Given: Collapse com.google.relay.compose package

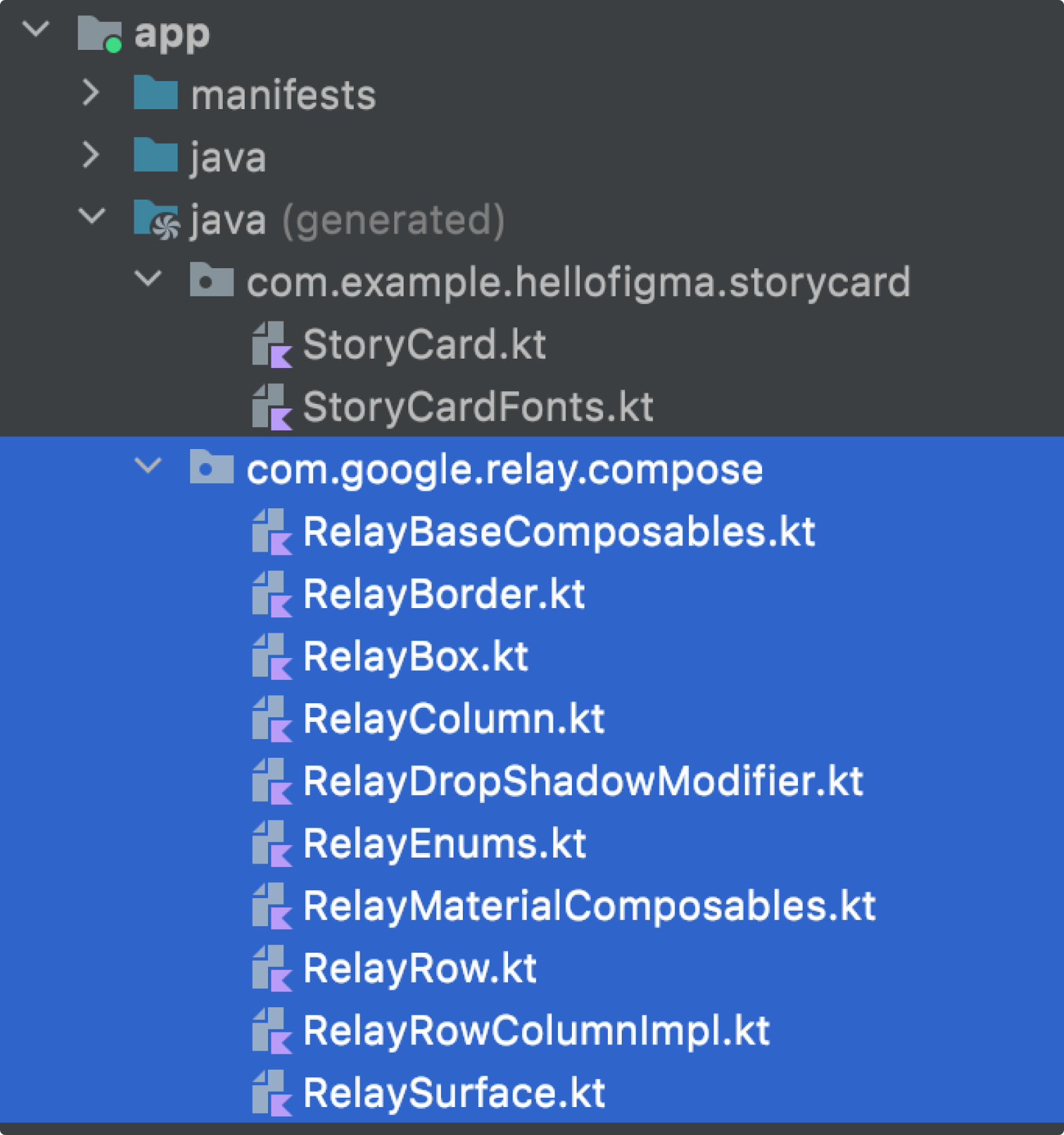Looking at the screenshot, I should [148, 466].
